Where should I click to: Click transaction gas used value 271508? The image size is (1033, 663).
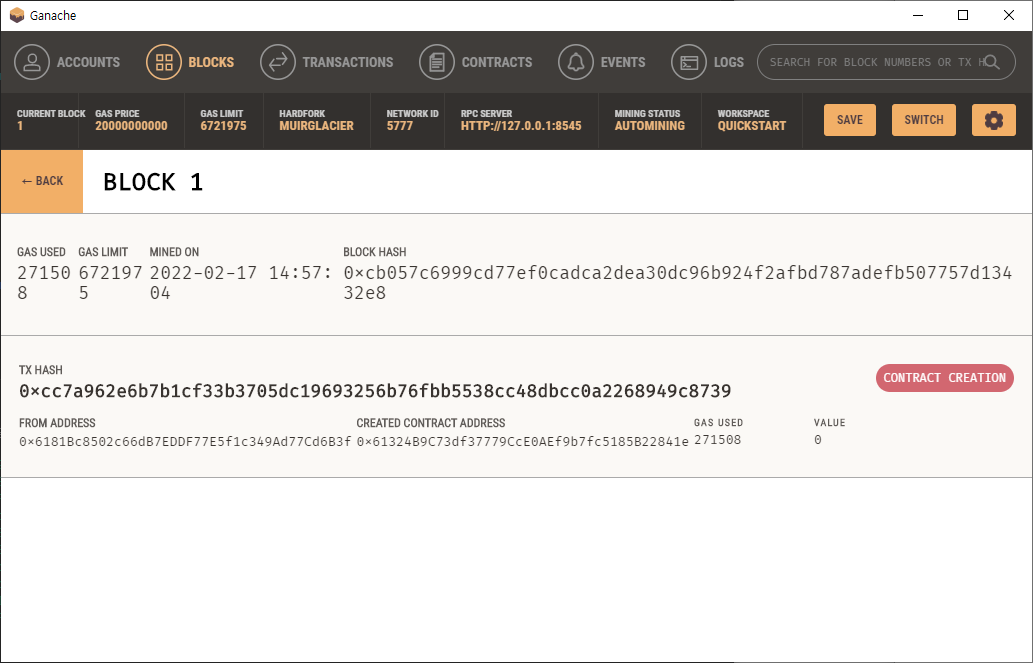(x=717, y=440)
